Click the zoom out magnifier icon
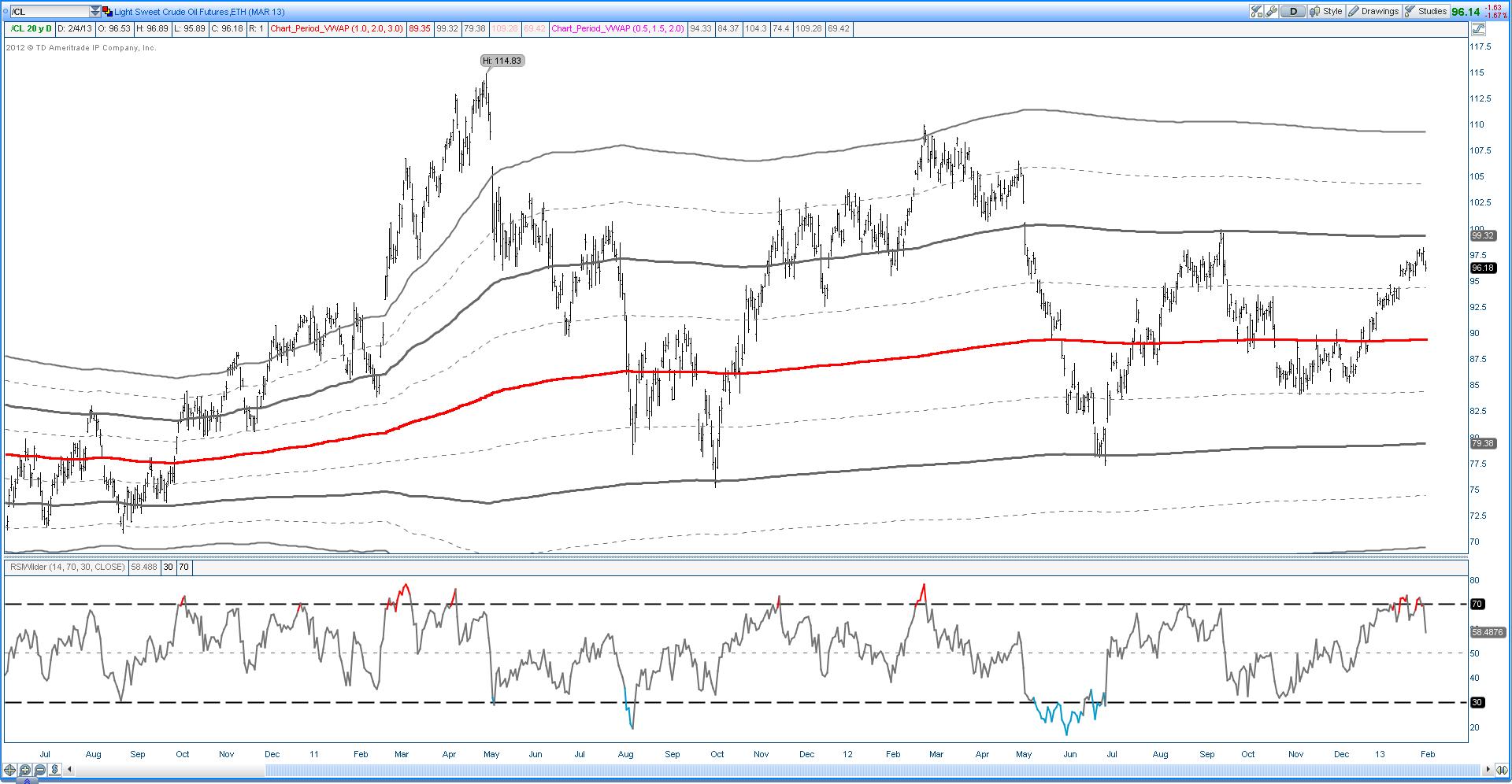The image size is (1512, 784). [40, 770]
